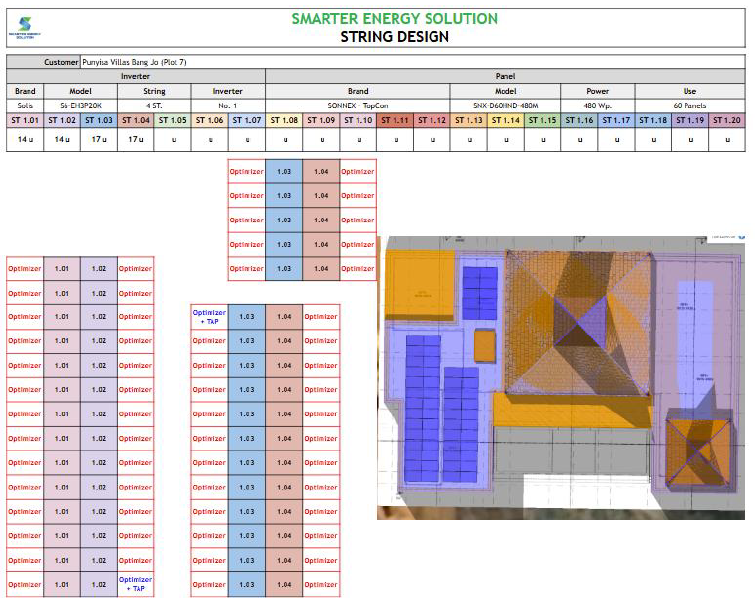Click the 17 u count under ST 1.03
Viewport: 755px width, 604px height.
click(99, 139)
